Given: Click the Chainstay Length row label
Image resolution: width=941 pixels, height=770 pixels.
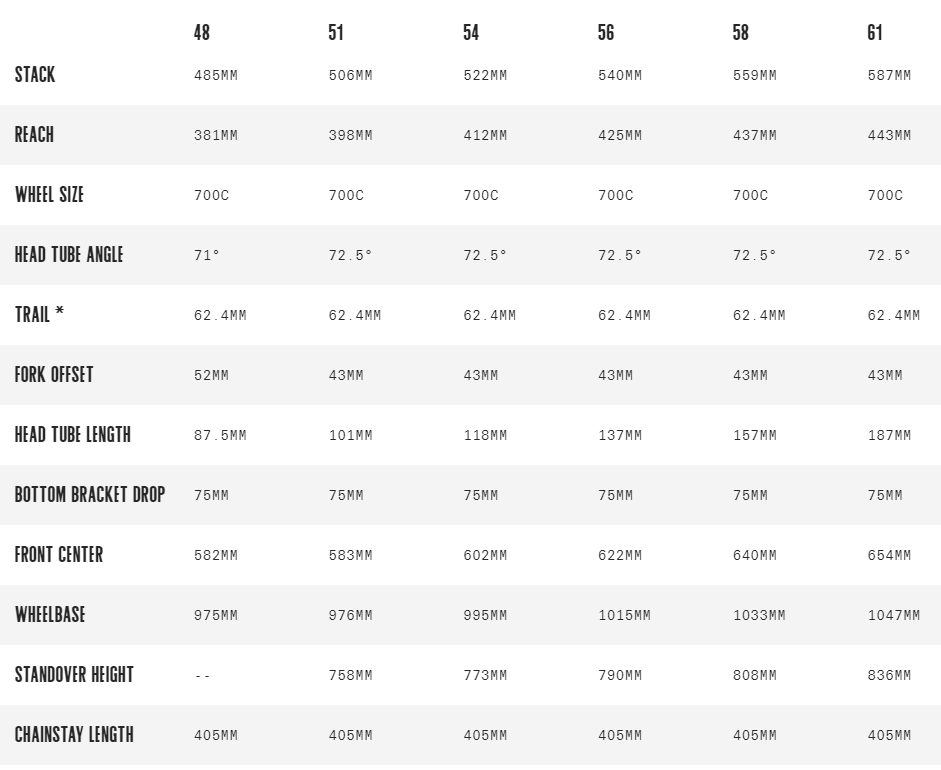Looking at the screenshot, I should coord(74,735).
